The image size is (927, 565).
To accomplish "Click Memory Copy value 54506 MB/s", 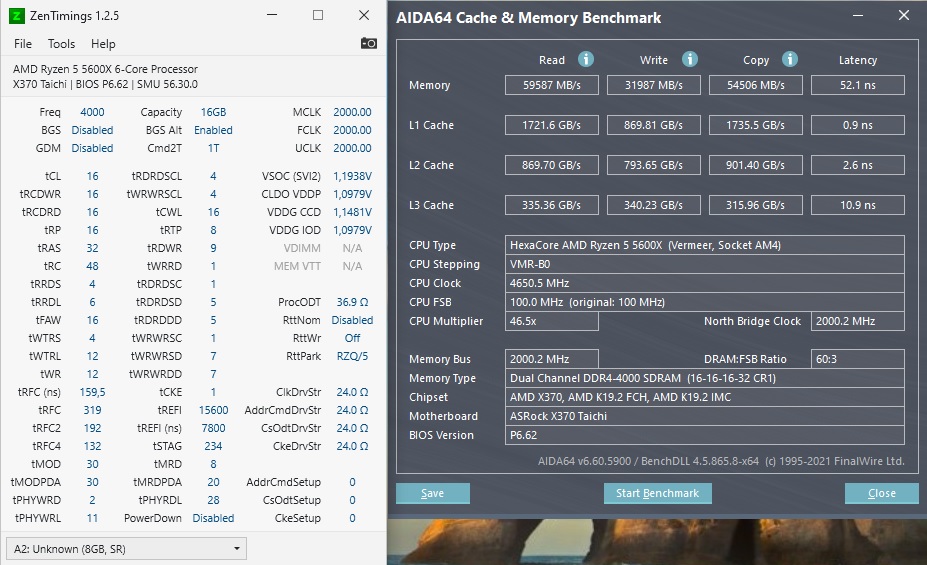I will pyautogui.click(x=756, y=85).
